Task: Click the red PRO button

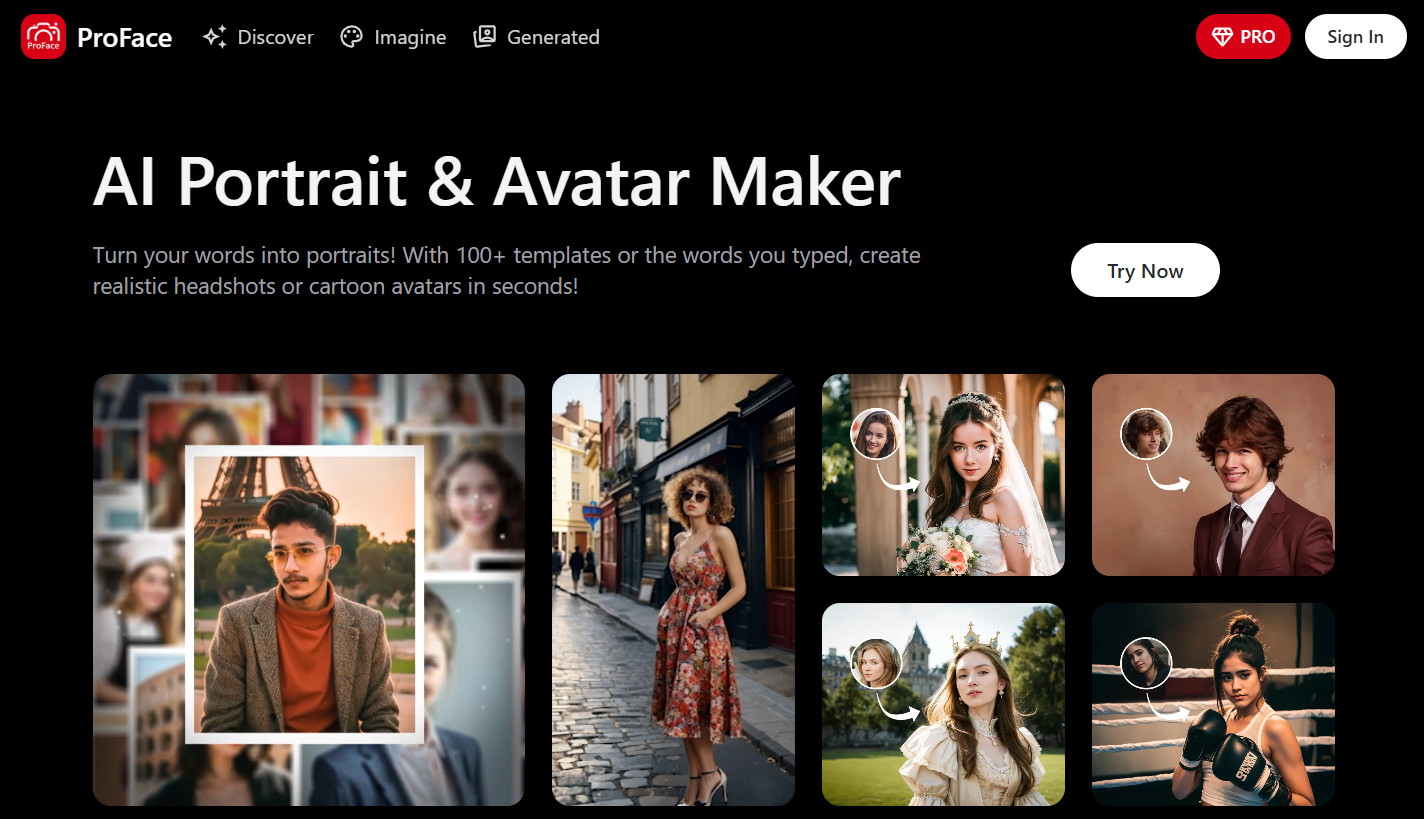Action: click(1243, 37)
